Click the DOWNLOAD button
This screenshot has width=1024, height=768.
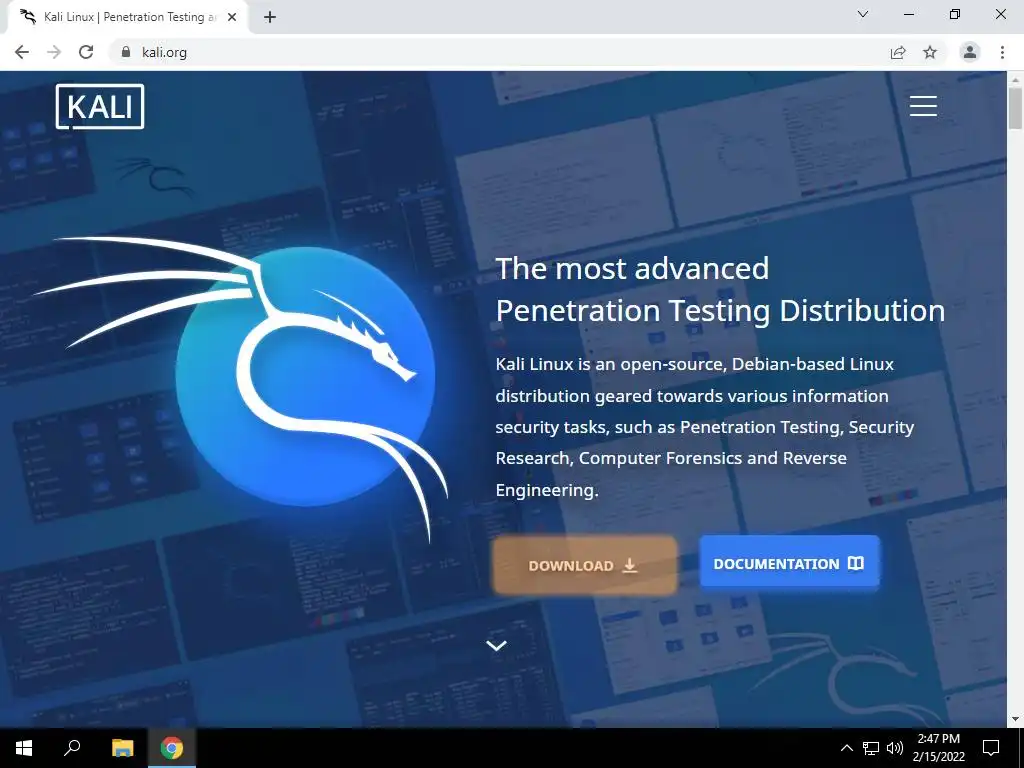[584, 566]
